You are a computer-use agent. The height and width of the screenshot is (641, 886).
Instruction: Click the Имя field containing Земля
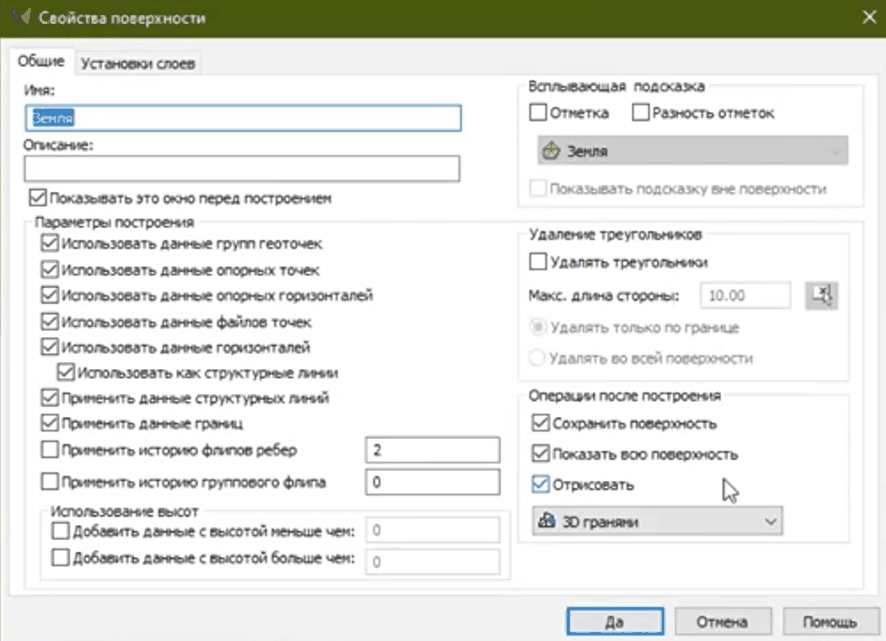242,118
